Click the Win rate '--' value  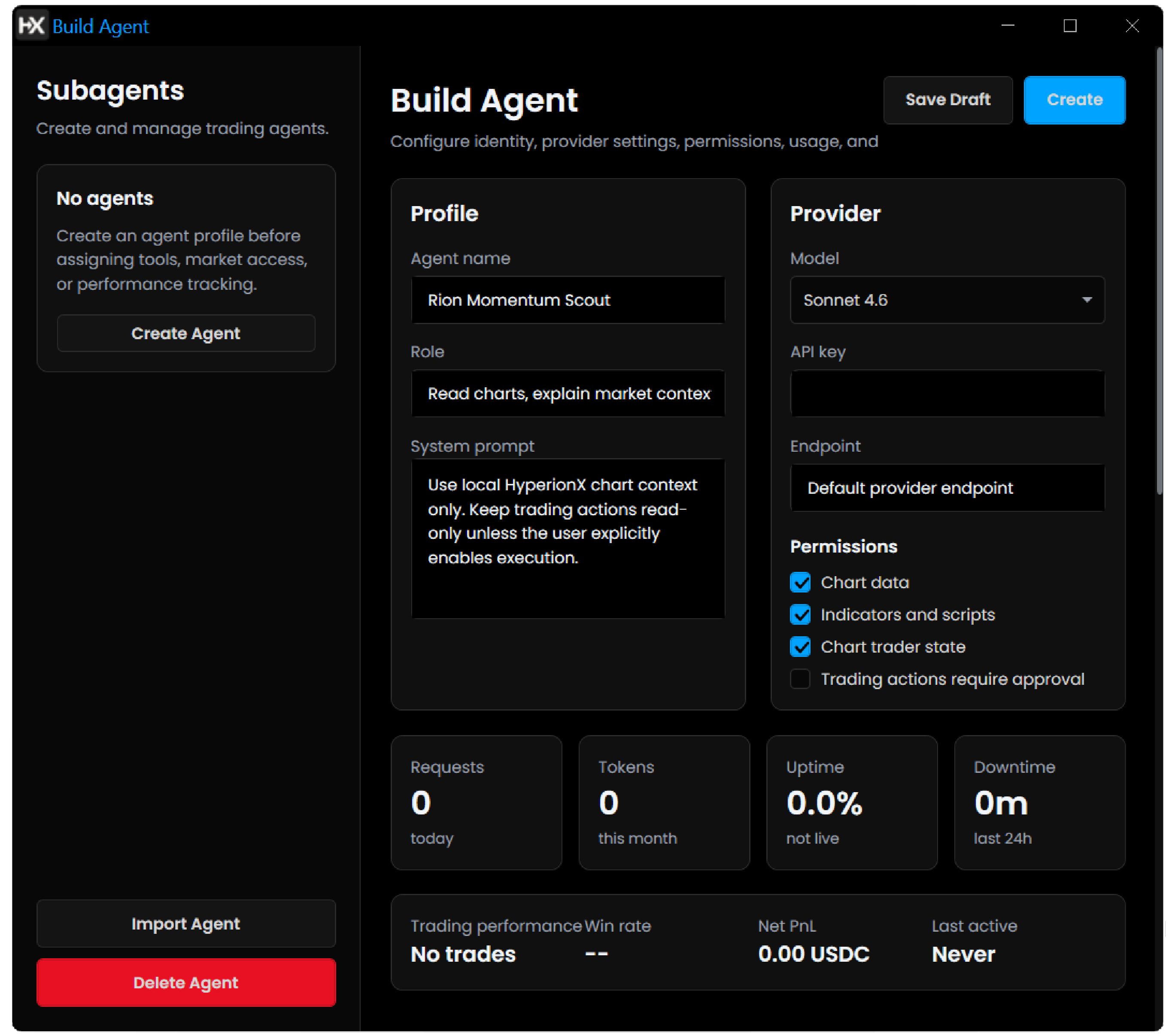596,954
